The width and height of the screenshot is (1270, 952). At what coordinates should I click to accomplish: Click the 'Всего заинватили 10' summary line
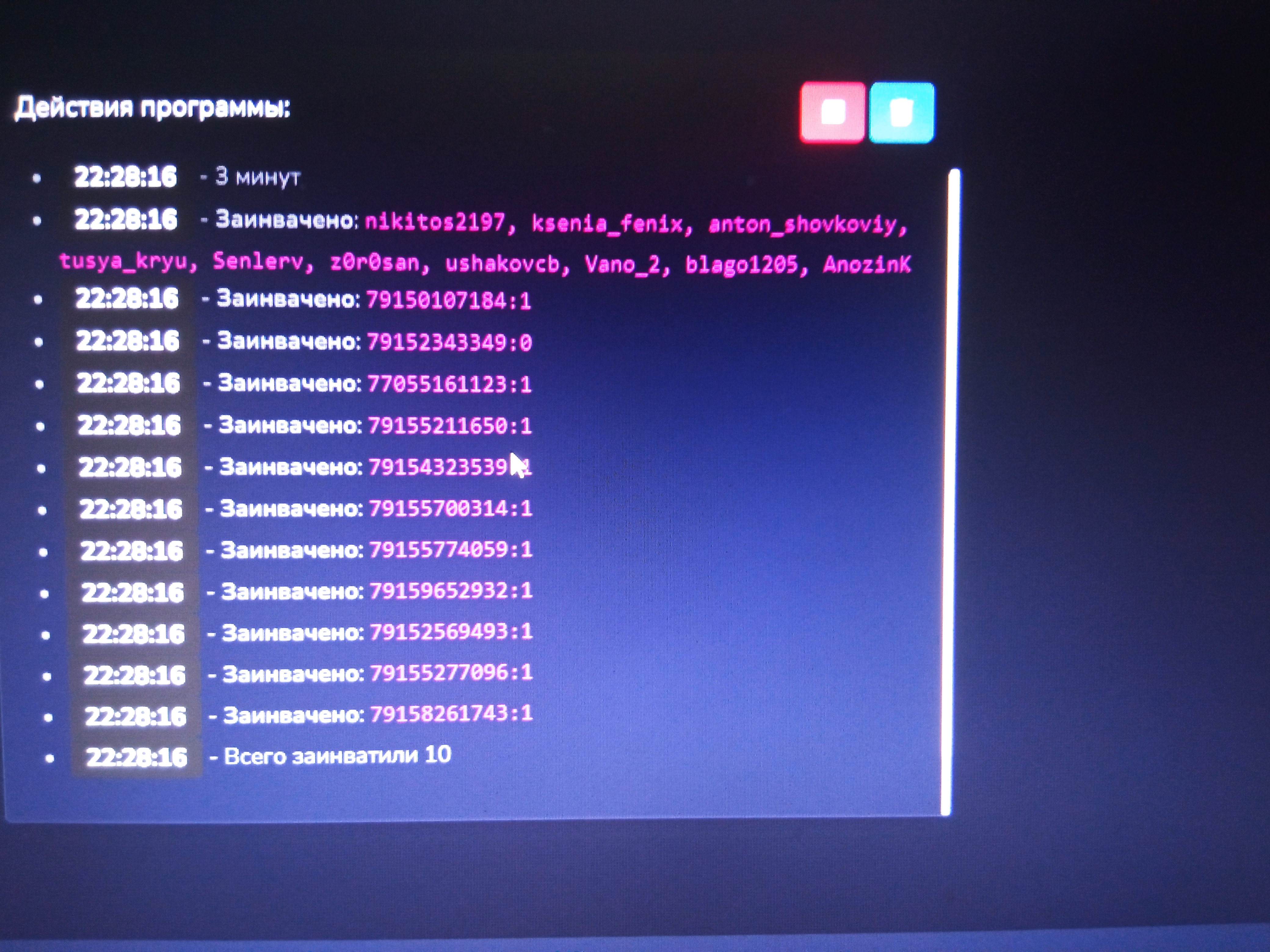coord(338,755)
